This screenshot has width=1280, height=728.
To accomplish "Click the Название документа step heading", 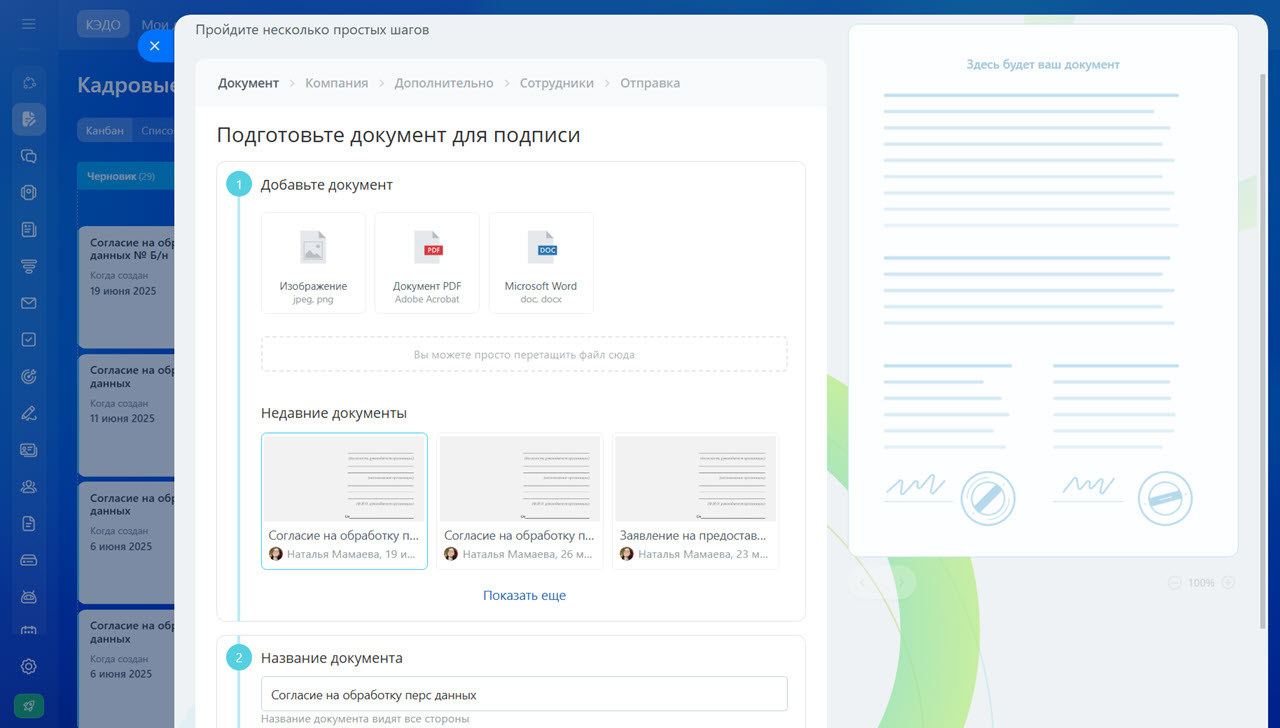I will 332,658.
